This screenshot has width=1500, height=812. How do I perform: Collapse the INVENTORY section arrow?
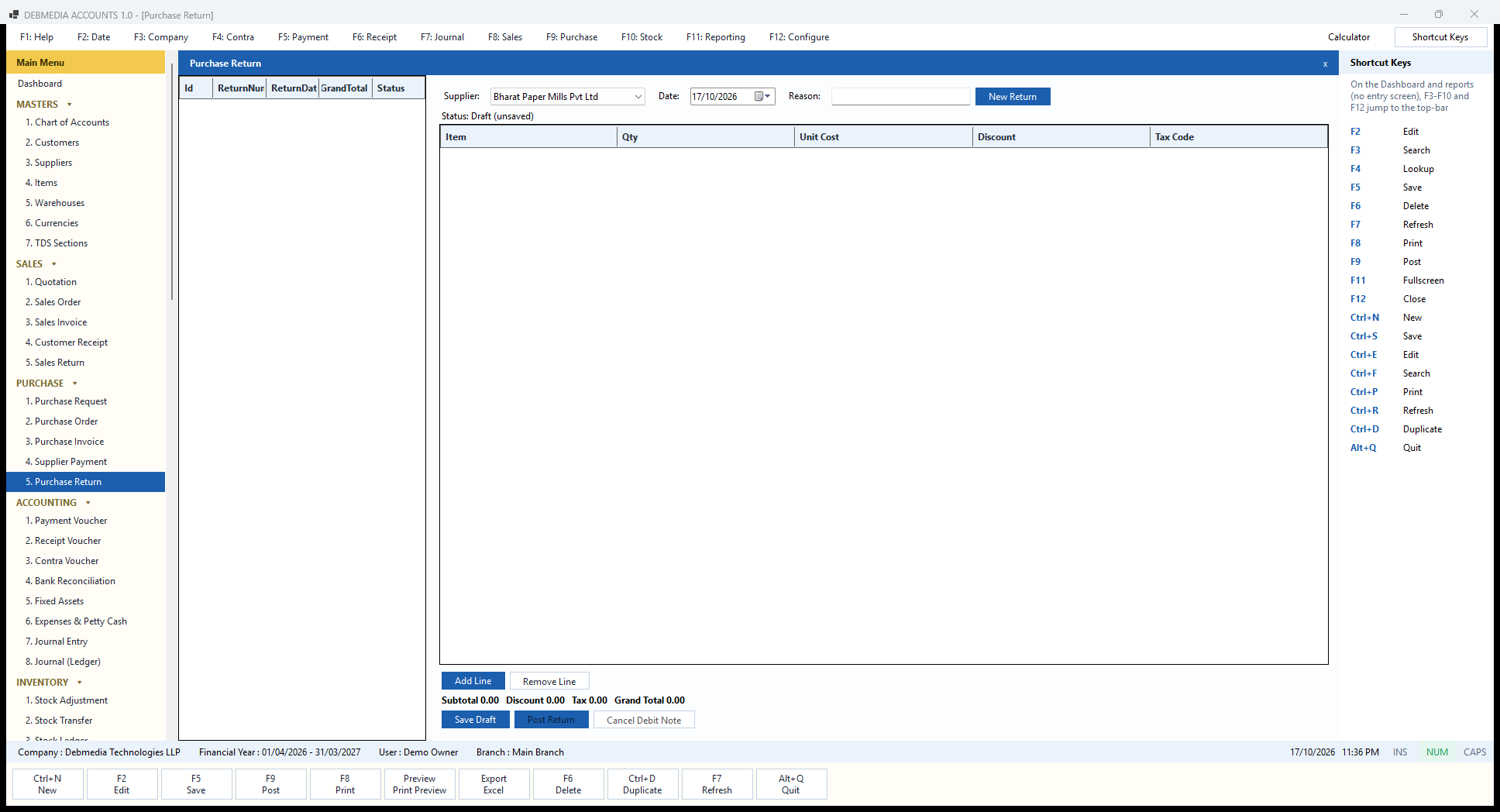coord(80,683)
